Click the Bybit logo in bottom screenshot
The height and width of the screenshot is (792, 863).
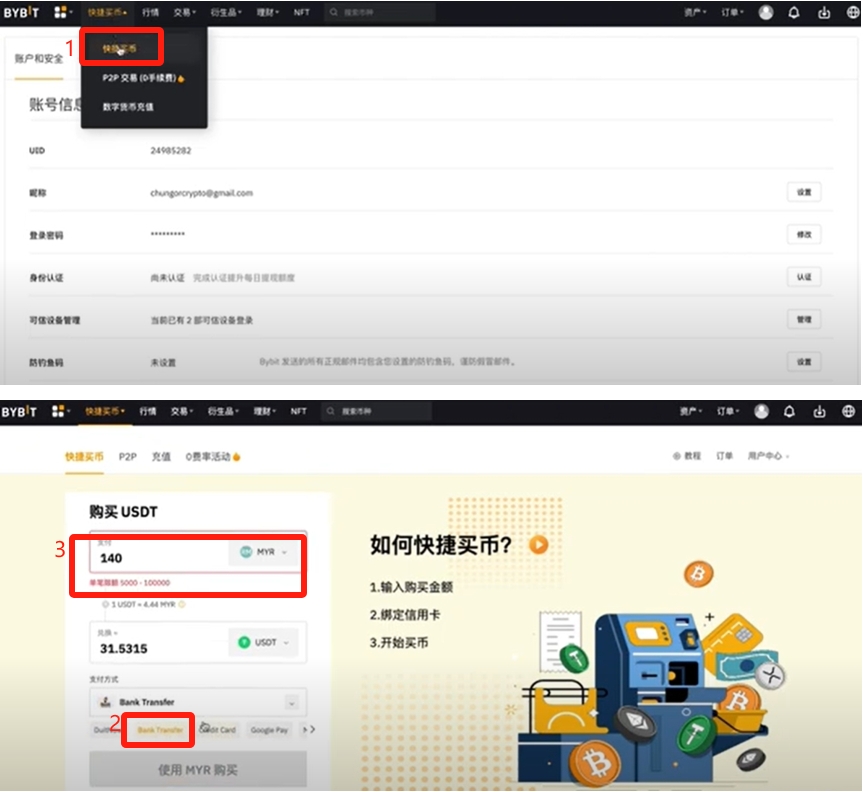coord(19,411)
